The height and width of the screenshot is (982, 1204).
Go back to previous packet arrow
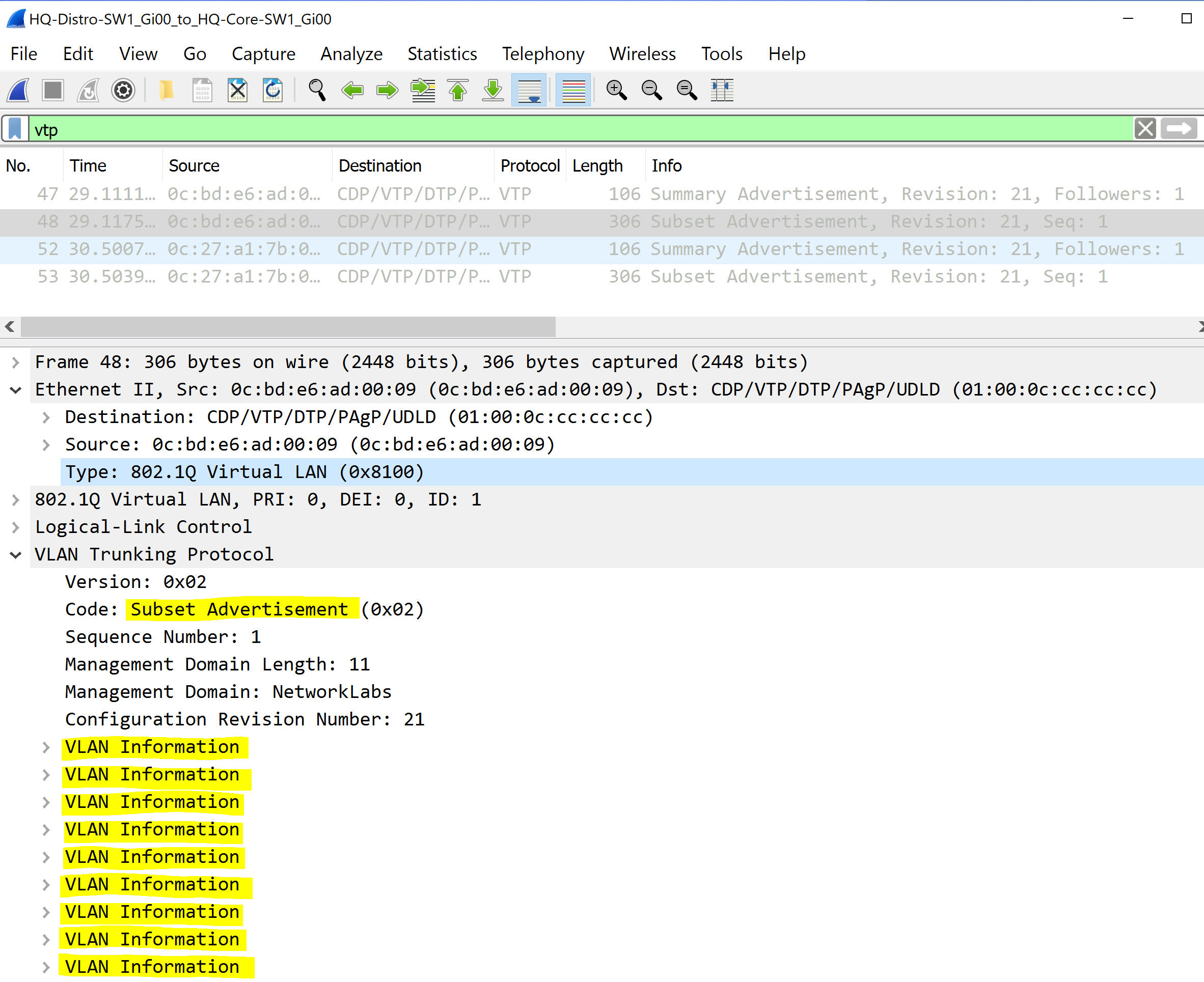pyautogui.click(x=352, y=90)
